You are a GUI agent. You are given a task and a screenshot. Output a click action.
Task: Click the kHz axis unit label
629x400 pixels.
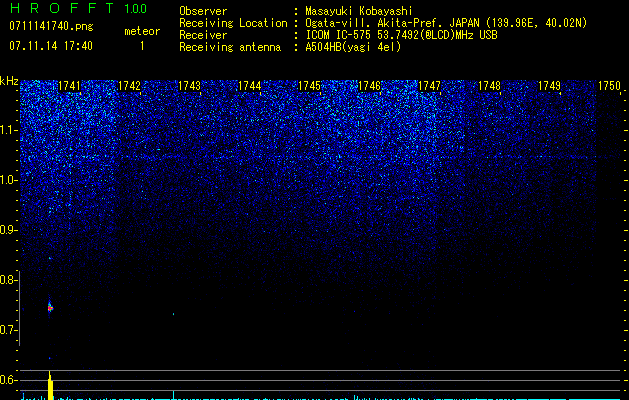9,81
